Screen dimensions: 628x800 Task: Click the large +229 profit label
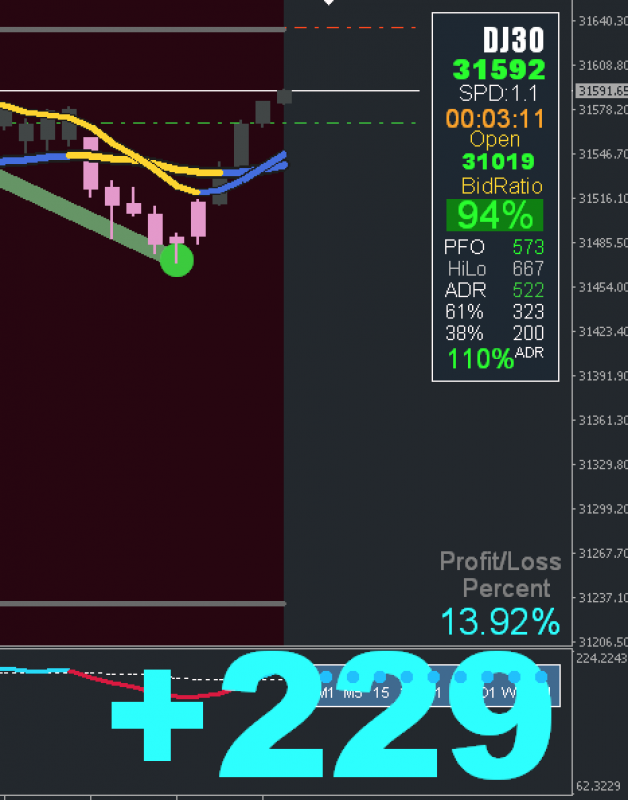coord(332,714)
